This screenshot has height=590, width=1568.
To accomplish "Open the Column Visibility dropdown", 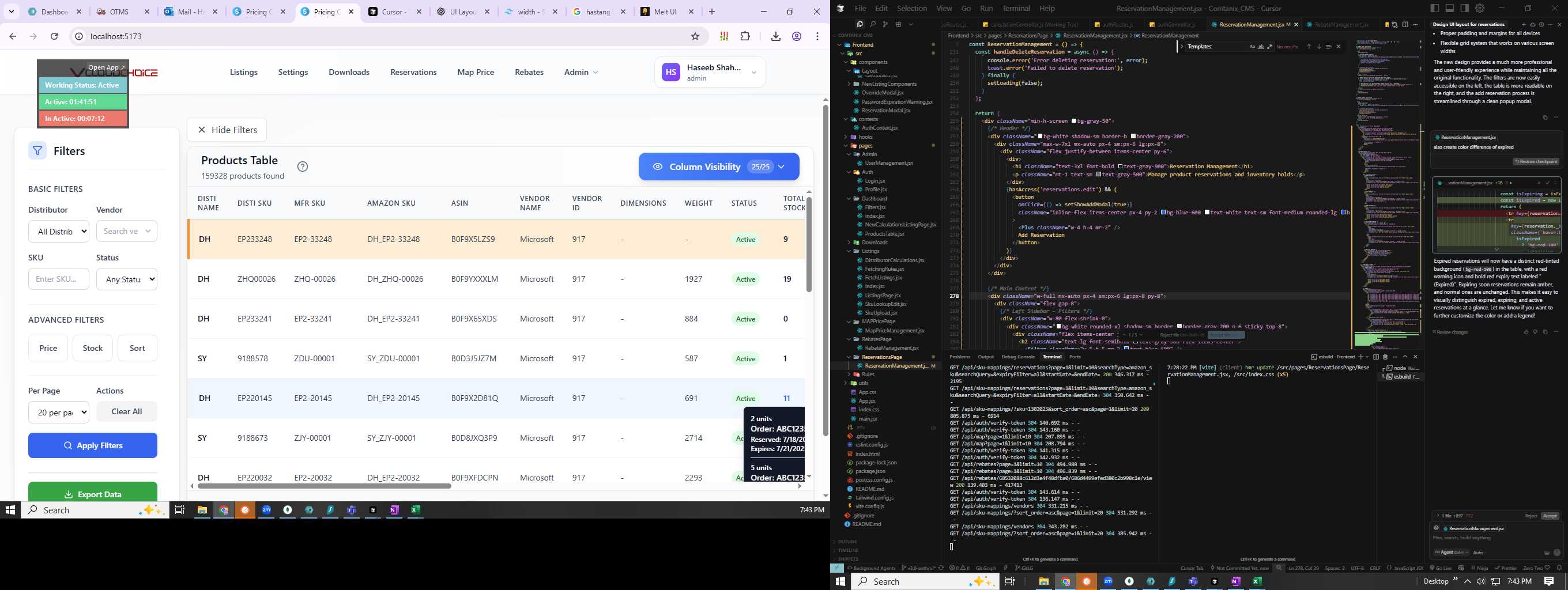I will pos(719,167).
